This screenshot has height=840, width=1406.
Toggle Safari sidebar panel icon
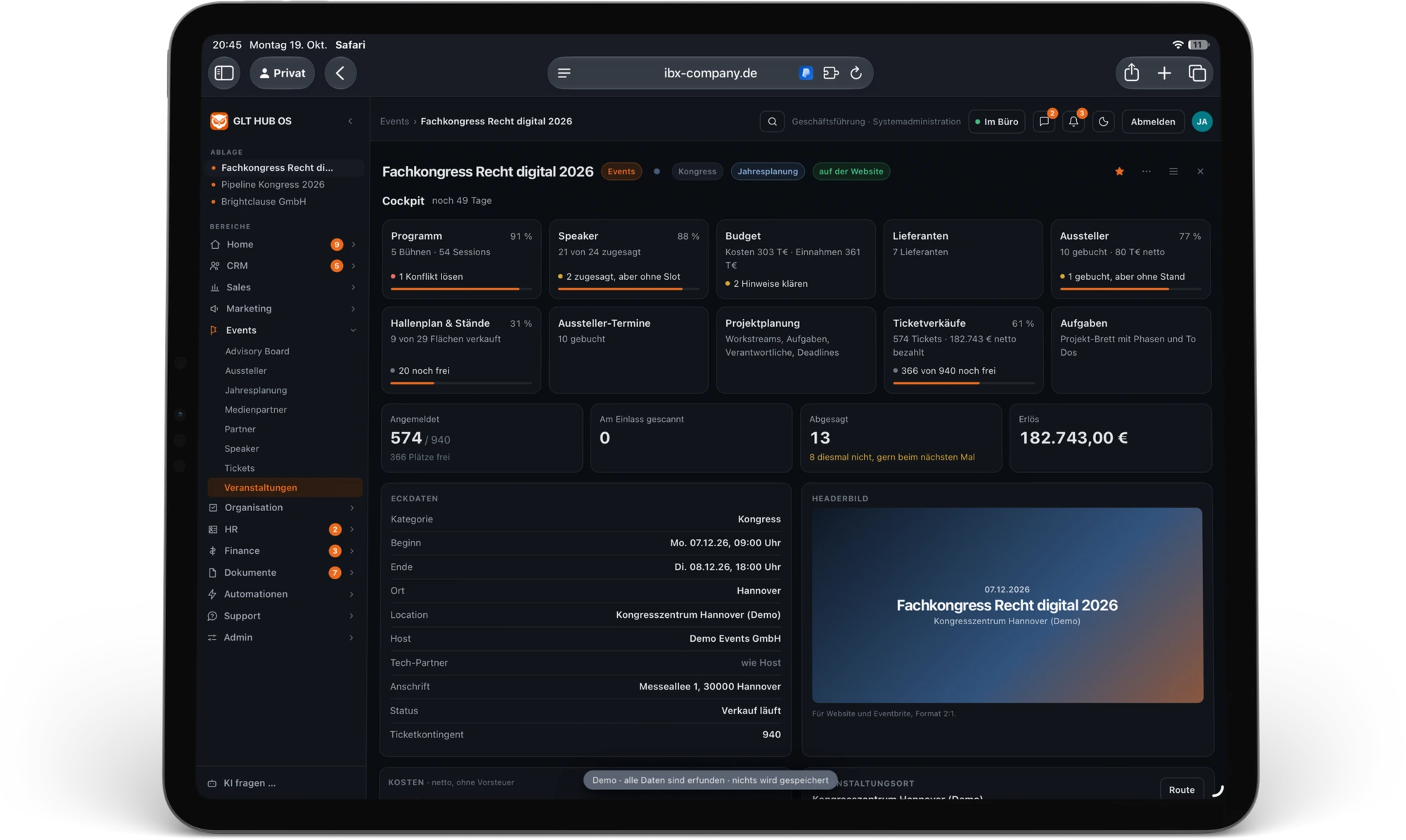[x=224, y=73]
